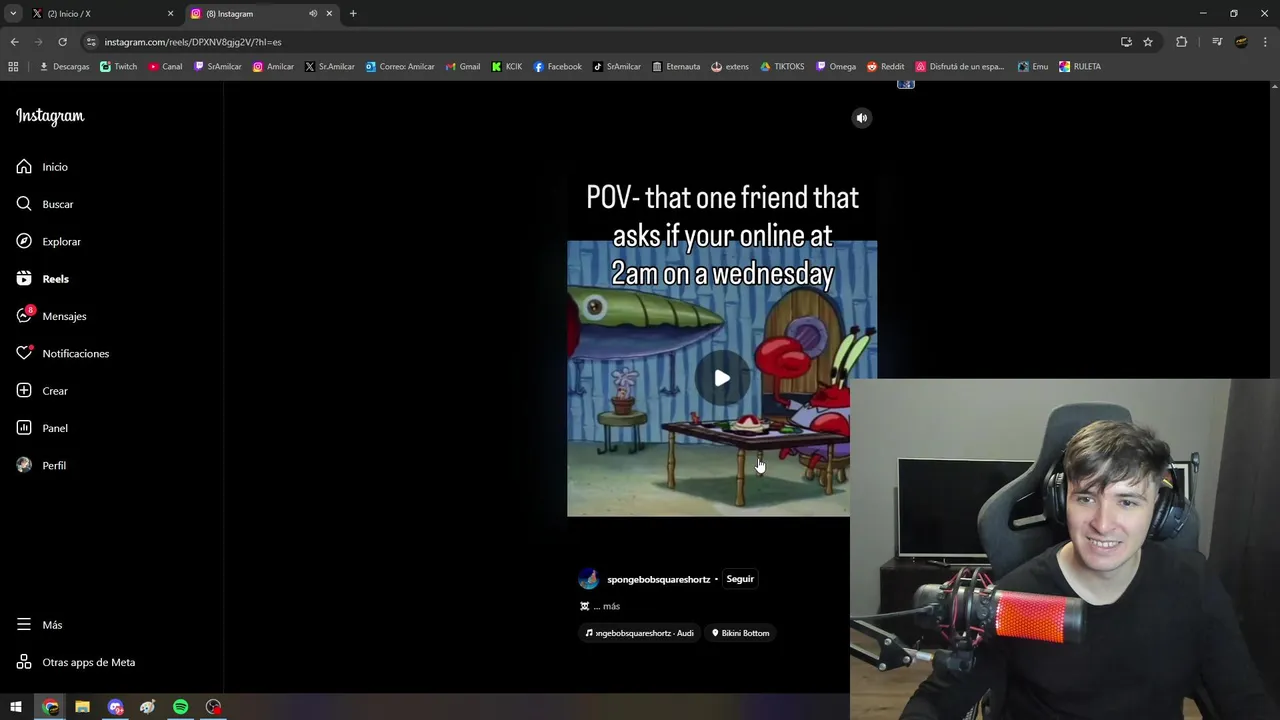Open the Chrome apps grid shortcut

(13, 67)
